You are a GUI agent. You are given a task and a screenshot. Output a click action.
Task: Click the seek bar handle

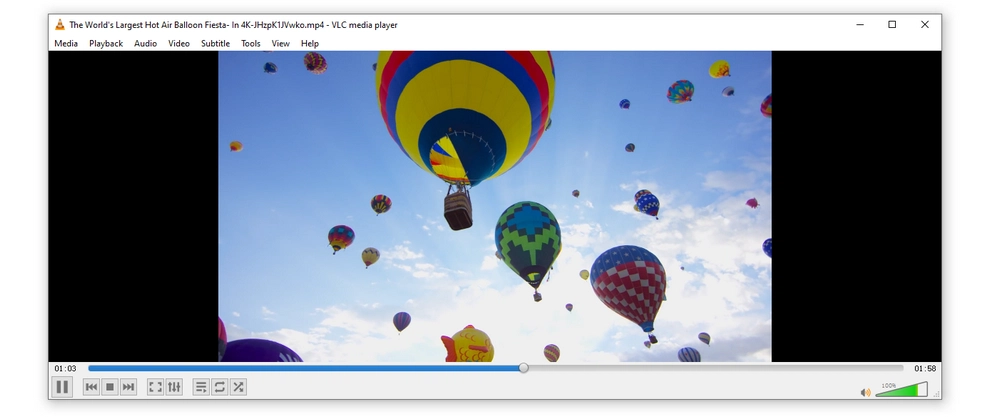523,368
